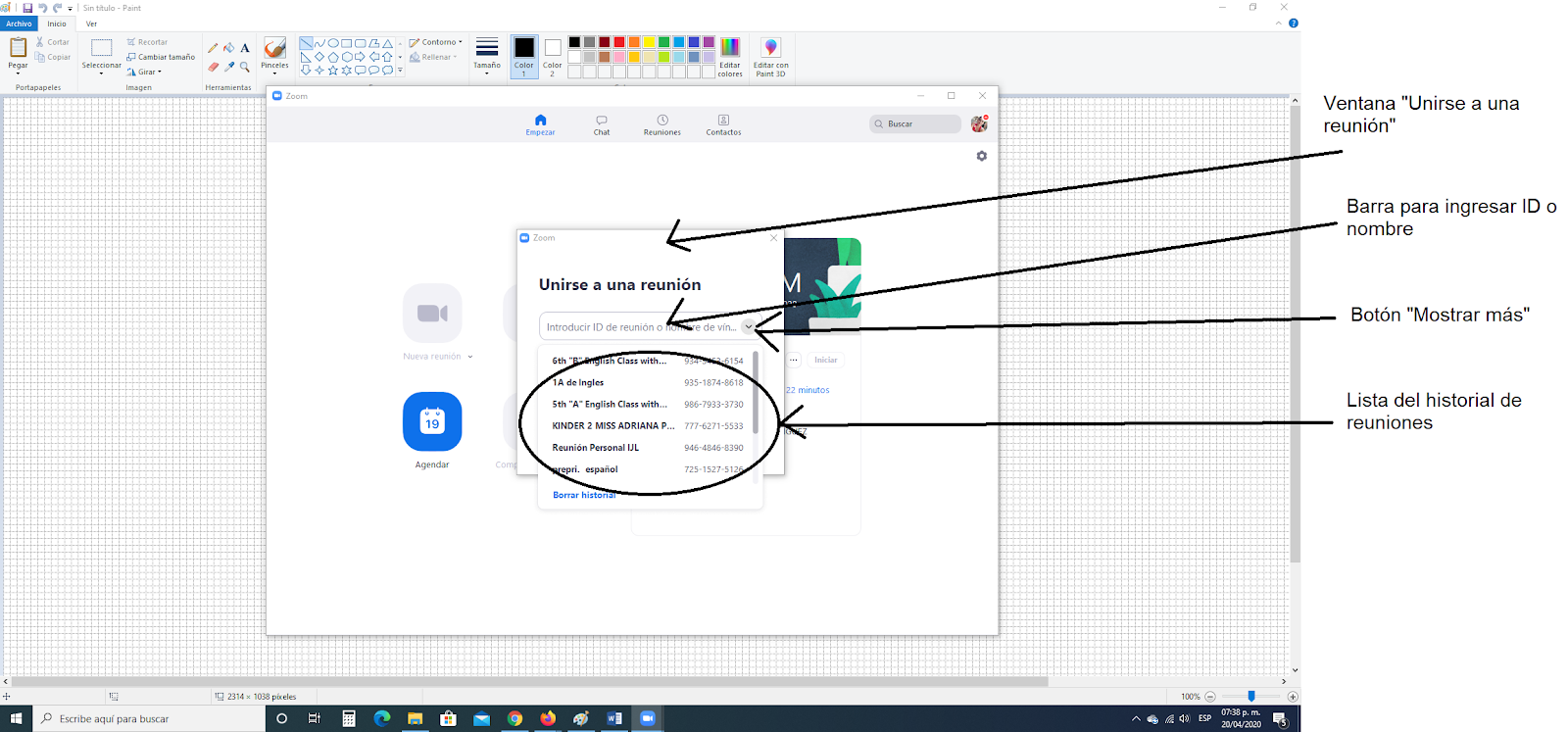Screen dimensions: 1568x732
Task: Click the Zoom profile avatar picture
Action: [979, 123]
